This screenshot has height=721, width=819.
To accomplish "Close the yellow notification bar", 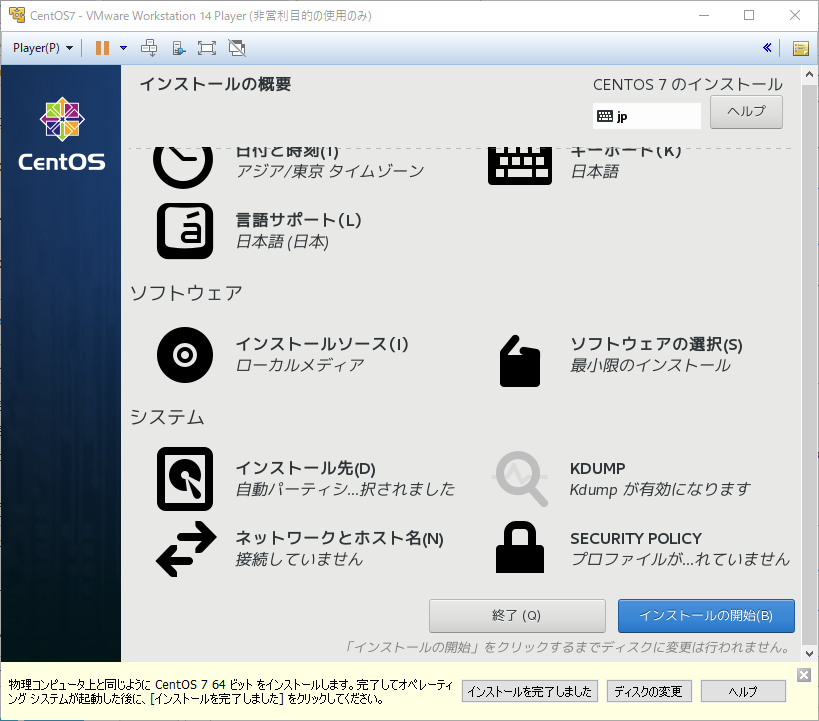I will coord(804,675).
